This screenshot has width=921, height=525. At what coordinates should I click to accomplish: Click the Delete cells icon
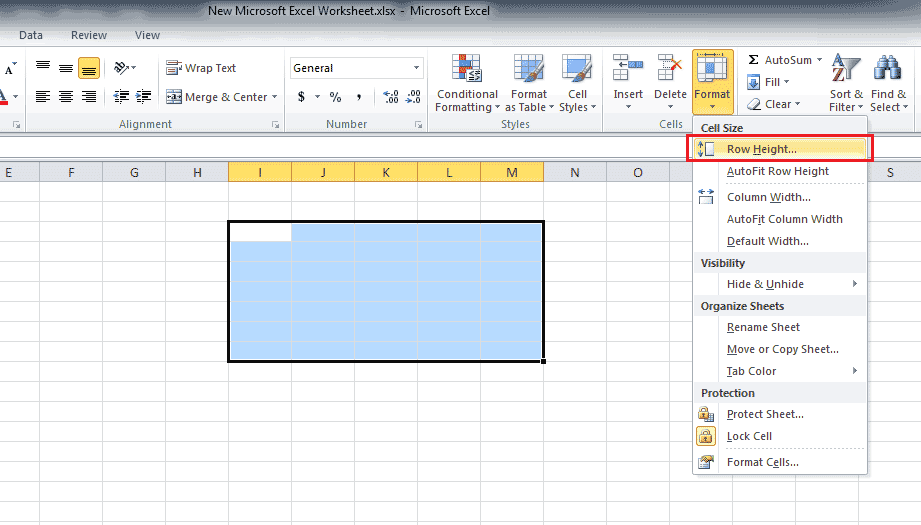[670, 68]
